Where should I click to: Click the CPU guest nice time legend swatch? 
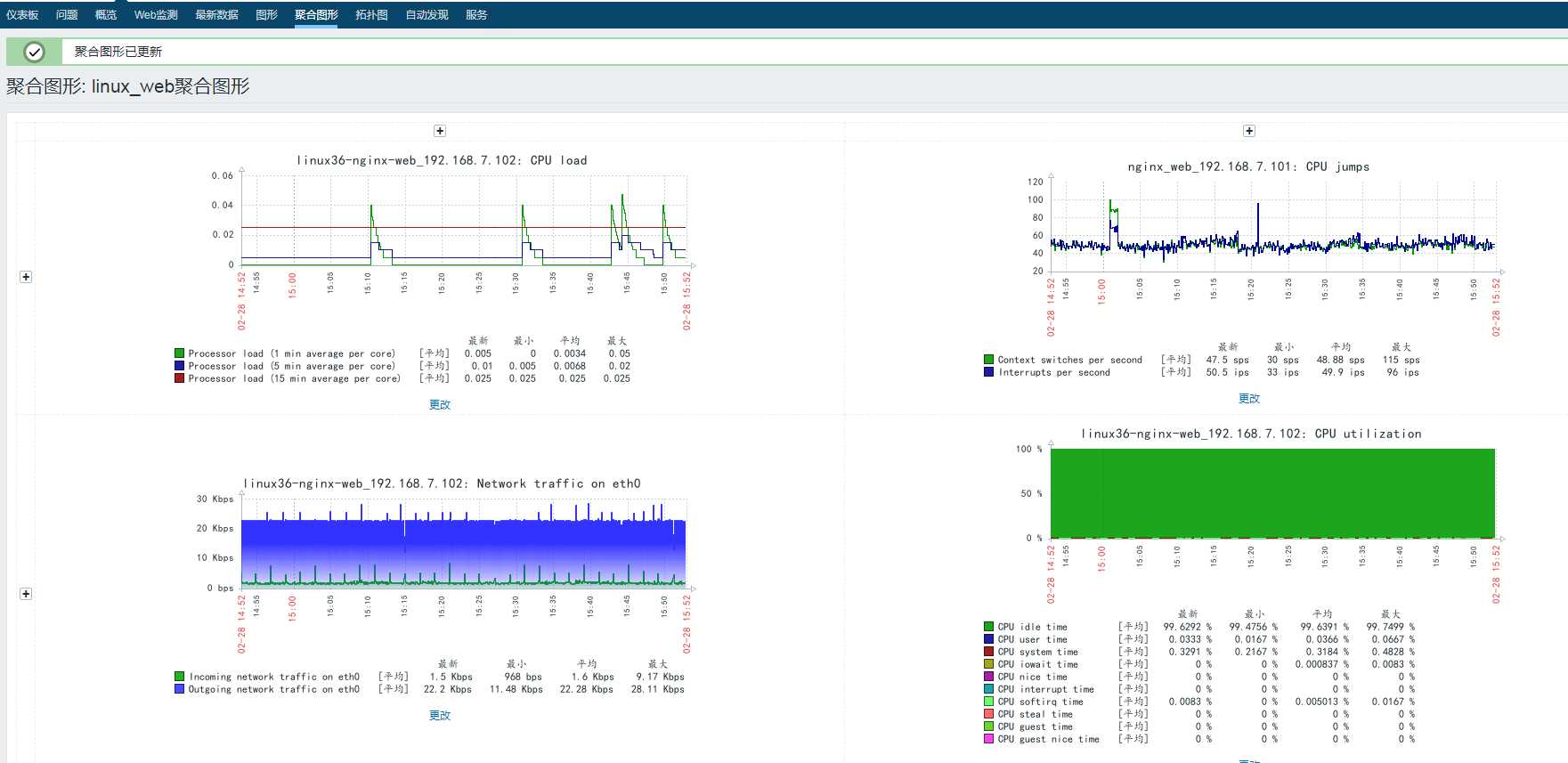pos(989,739)
